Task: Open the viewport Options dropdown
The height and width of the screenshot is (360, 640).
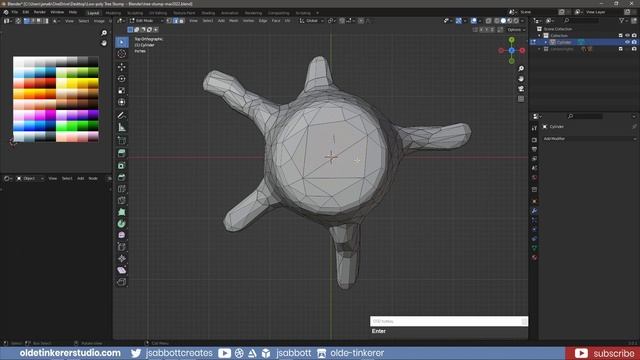Action: tap(516, 30)
